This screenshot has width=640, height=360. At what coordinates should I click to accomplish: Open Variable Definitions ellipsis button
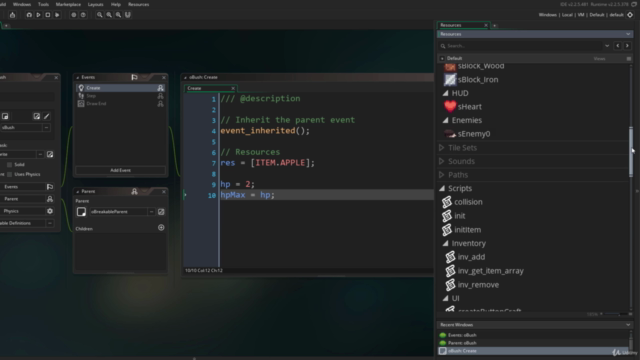click(x=50, y=223)
